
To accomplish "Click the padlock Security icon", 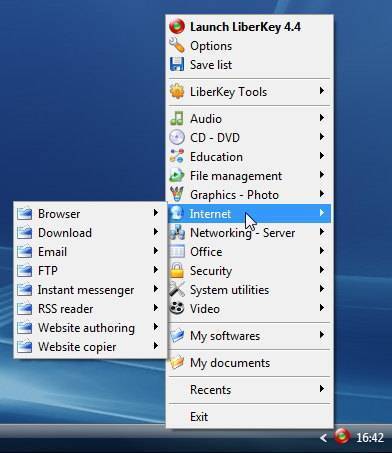I will 177,271.
